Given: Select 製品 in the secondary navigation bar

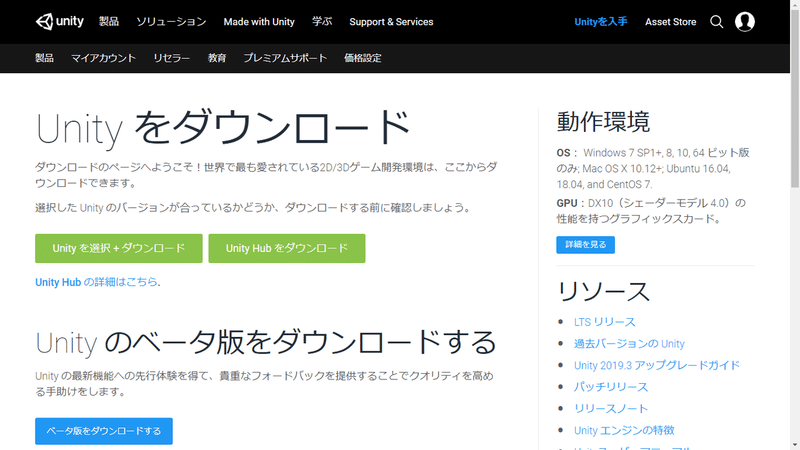Looking at the screenshot, I should click(x=44, y=58).
